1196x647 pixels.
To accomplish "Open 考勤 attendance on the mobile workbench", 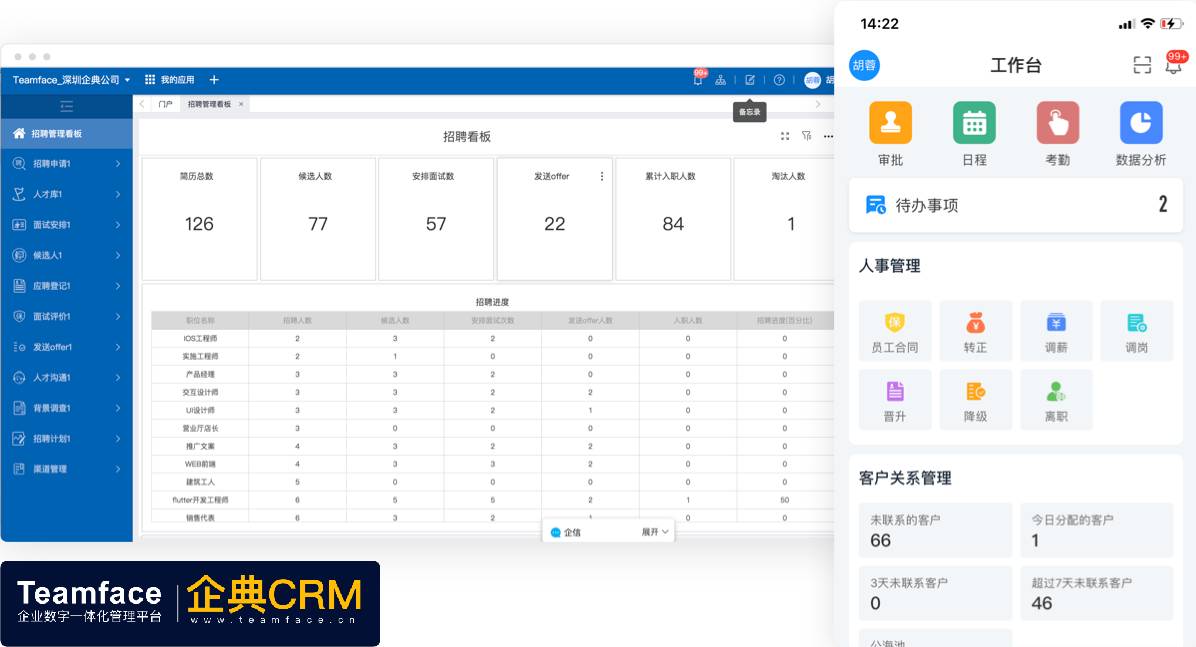I will pos(1058,123).
